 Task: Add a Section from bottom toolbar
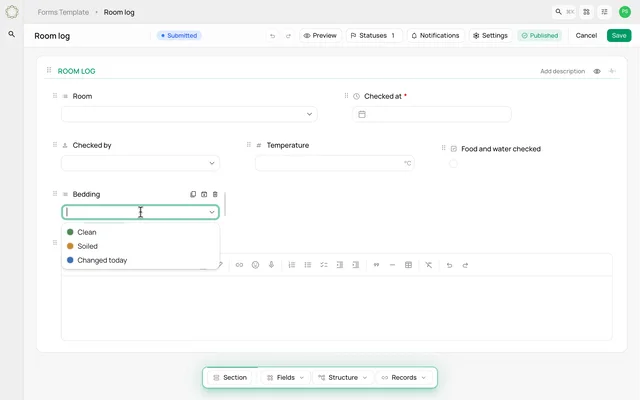click(230, 378)
